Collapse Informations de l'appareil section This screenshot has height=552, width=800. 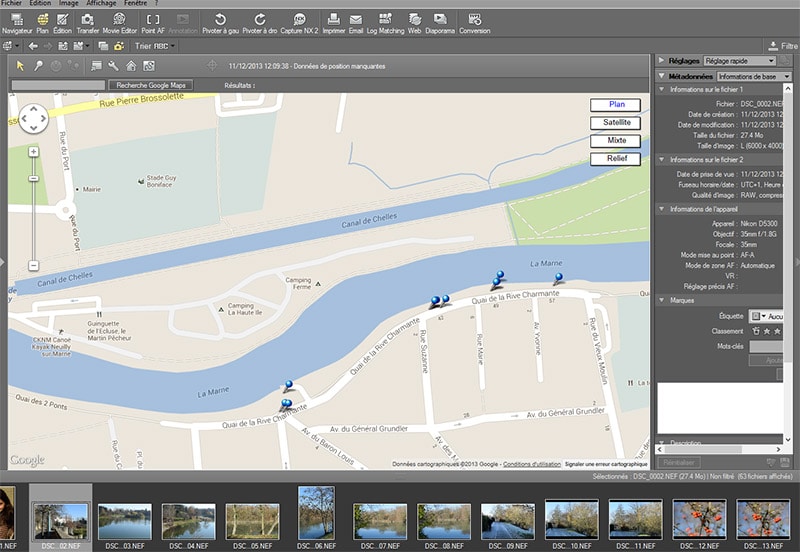pos(662,209)
